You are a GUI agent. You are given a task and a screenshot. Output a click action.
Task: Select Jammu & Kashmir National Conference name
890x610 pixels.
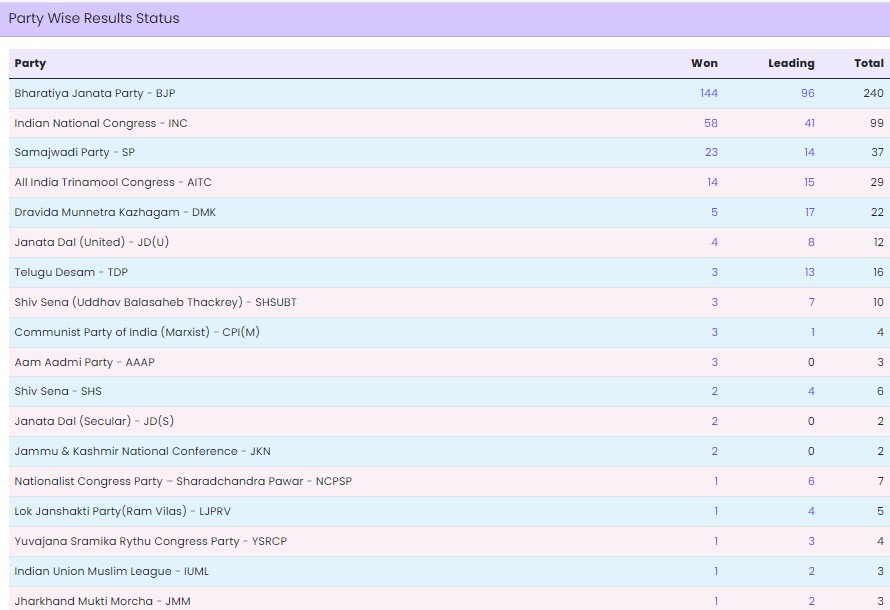142,451
